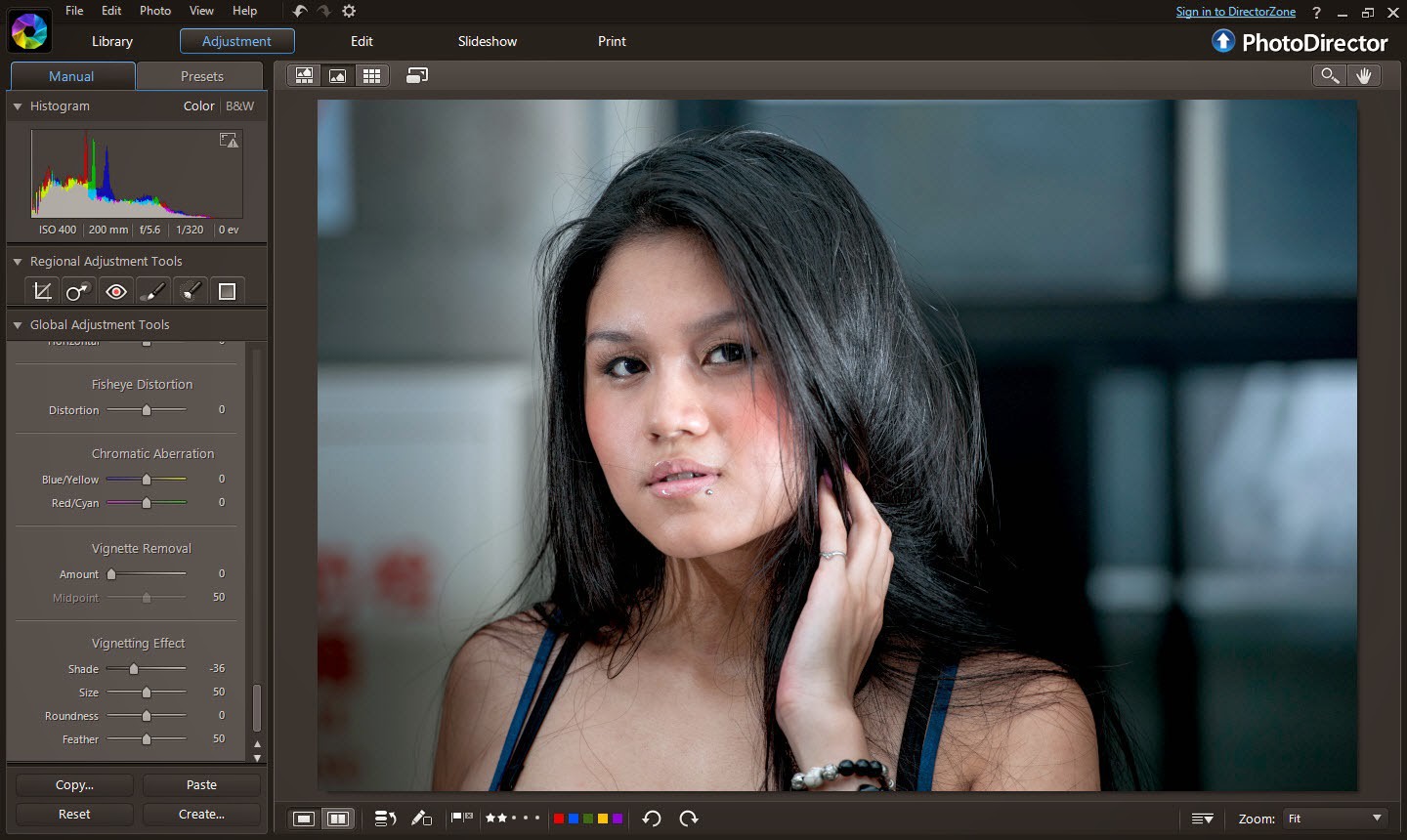Click Sign in to DirectorZone link

pos(1235,12)
